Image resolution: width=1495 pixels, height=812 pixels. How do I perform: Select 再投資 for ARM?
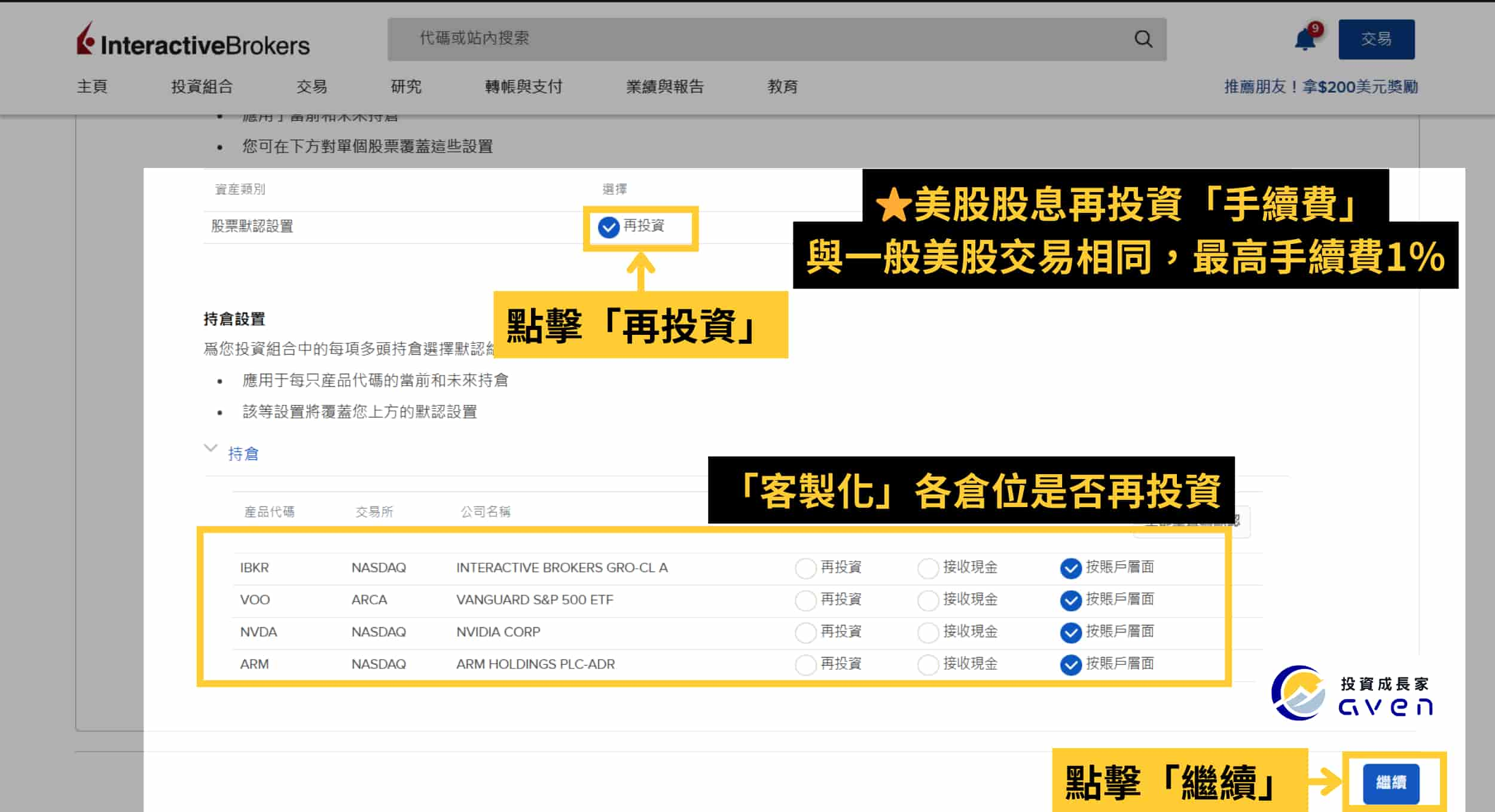point(805,664)
